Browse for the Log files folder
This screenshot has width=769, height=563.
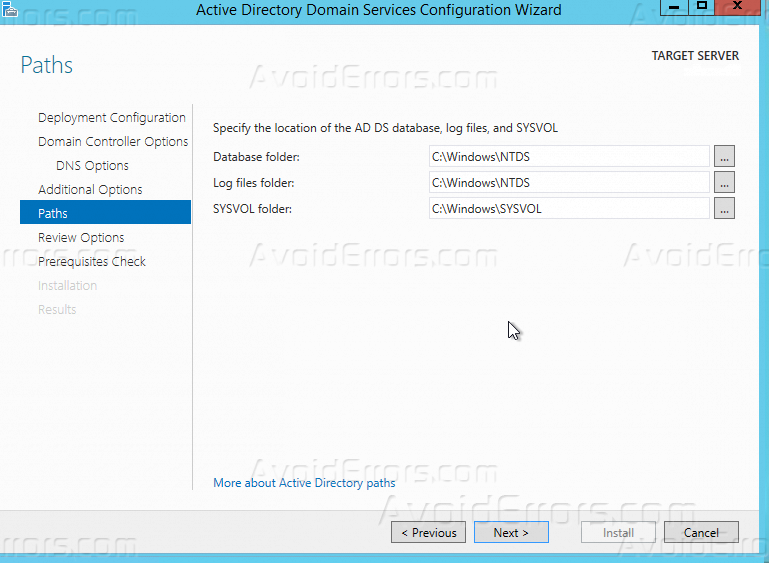tap(724, 182)
